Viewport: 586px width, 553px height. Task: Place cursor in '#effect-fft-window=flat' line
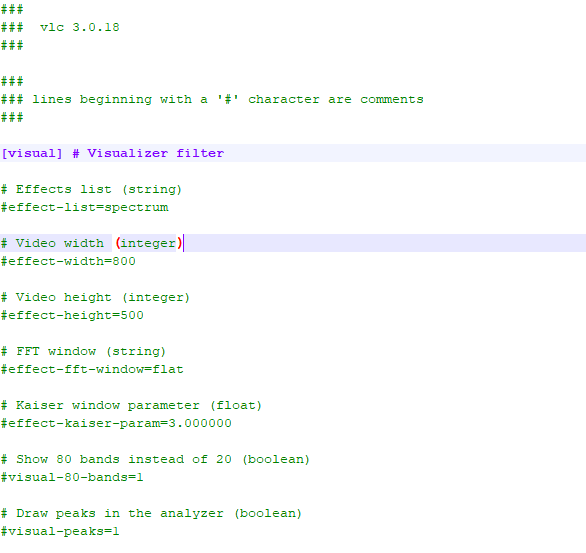click(92, 370)
